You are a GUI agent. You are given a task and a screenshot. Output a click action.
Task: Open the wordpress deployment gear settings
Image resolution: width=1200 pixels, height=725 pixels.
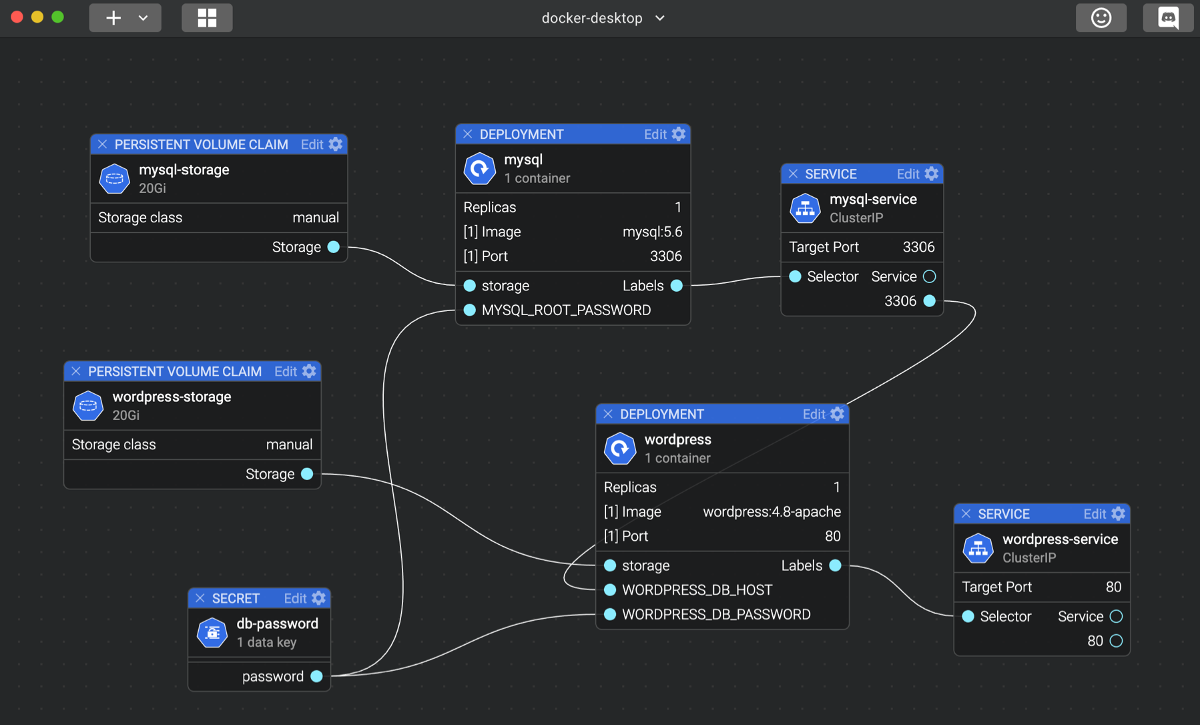click(x=838, y=415)
